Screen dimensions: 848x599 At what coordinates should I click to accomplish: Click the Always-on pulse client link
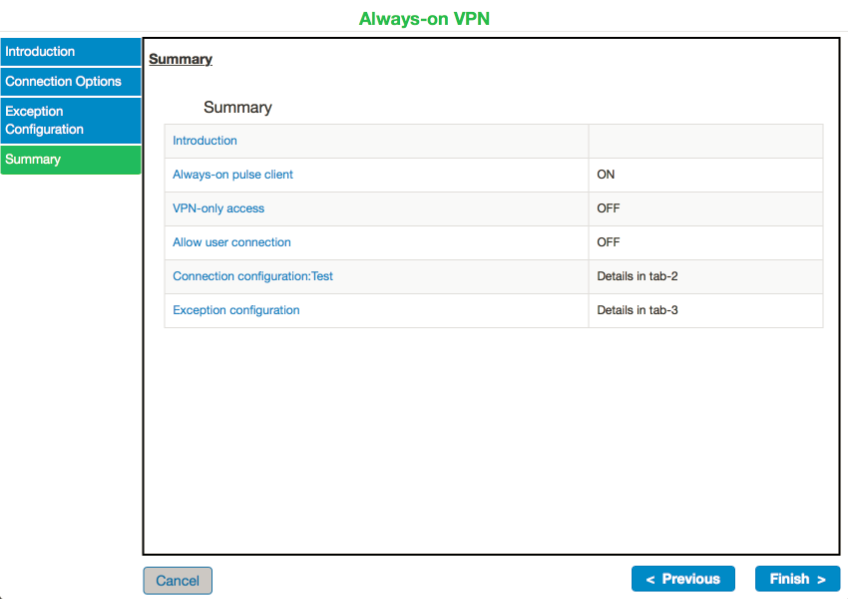coord(233,175)
